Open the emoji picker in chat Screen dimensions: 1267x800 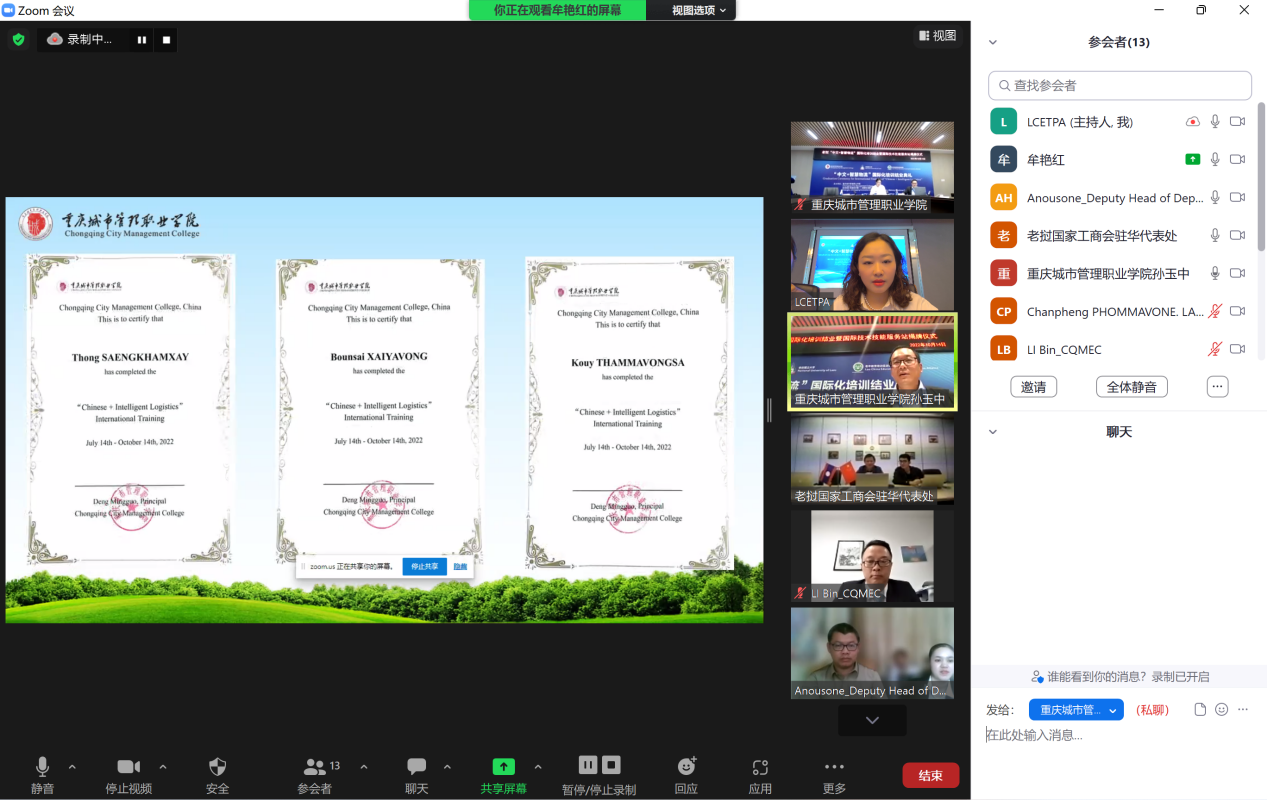pos(1221,710)
